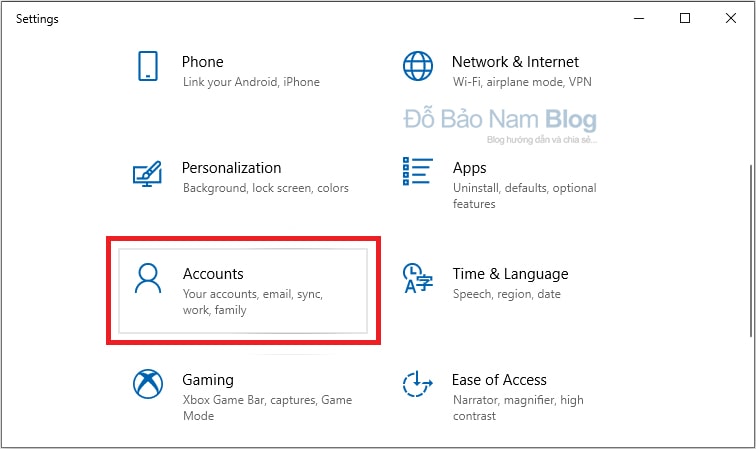Click the Accounts person icon

(148, 278)
